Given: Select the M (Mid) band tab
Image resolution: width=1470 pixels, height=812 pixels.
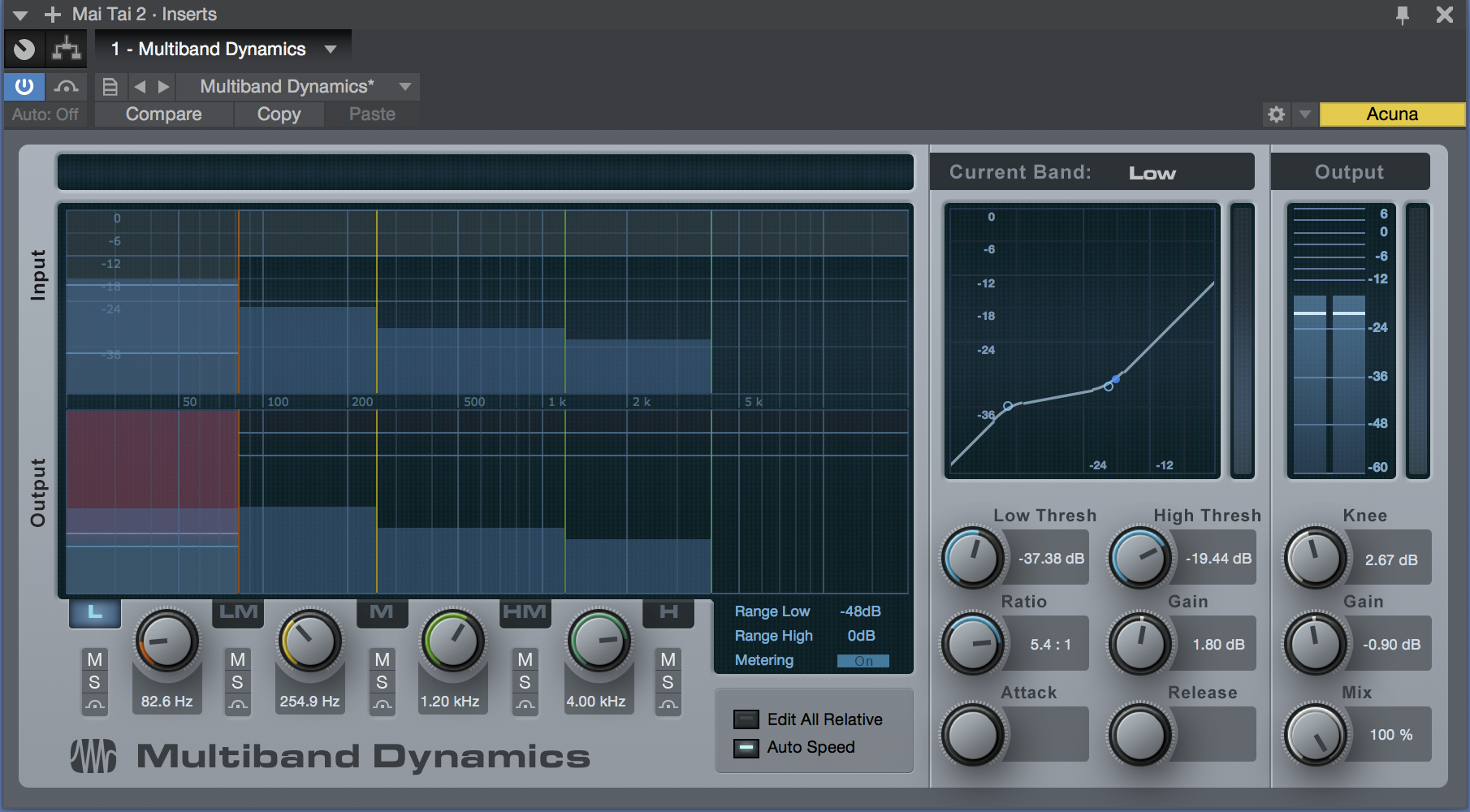Looking at the screenshot, I should coord(382,612).
